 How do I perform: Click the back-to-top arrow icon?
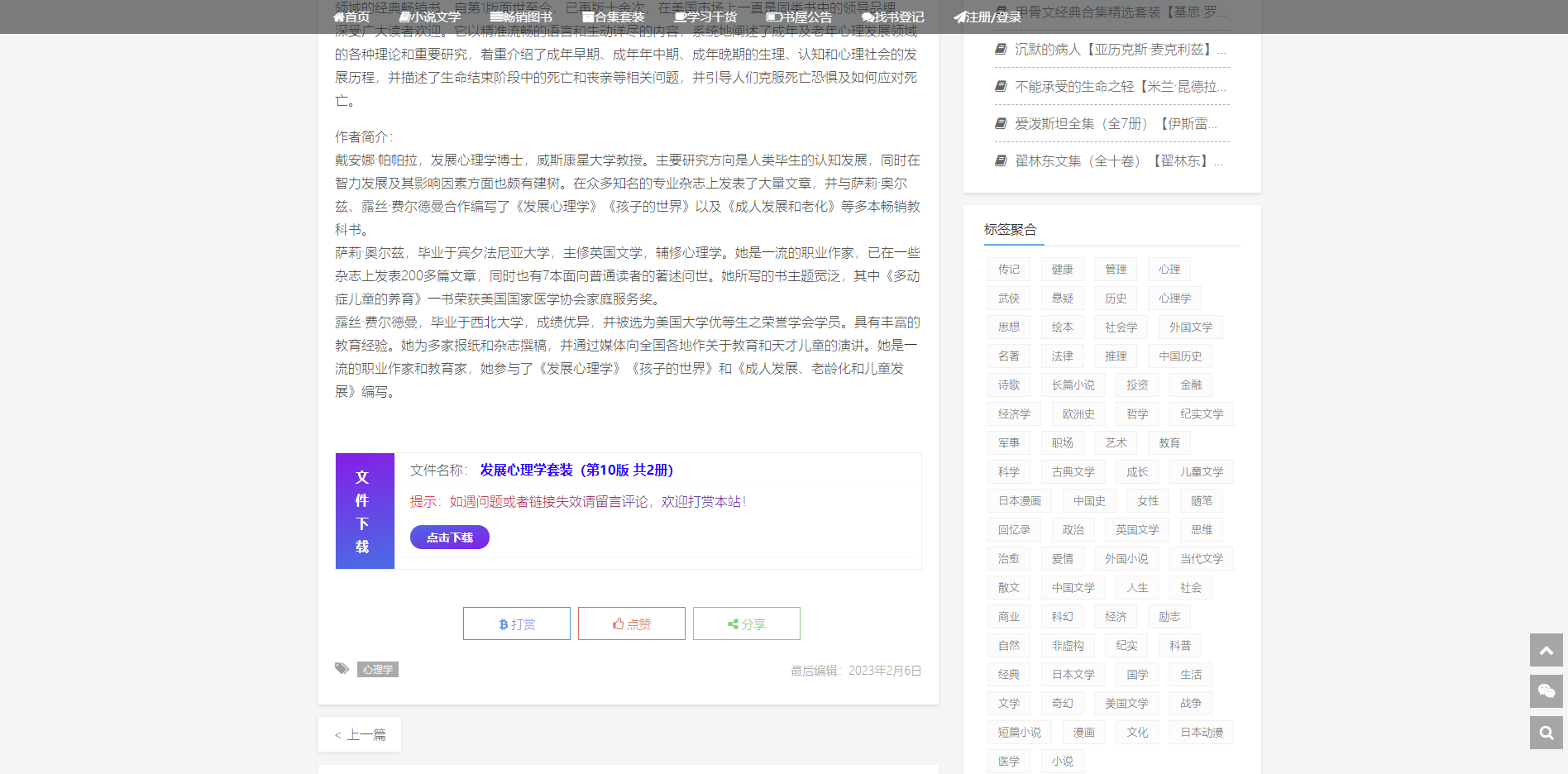point(1546,650)
